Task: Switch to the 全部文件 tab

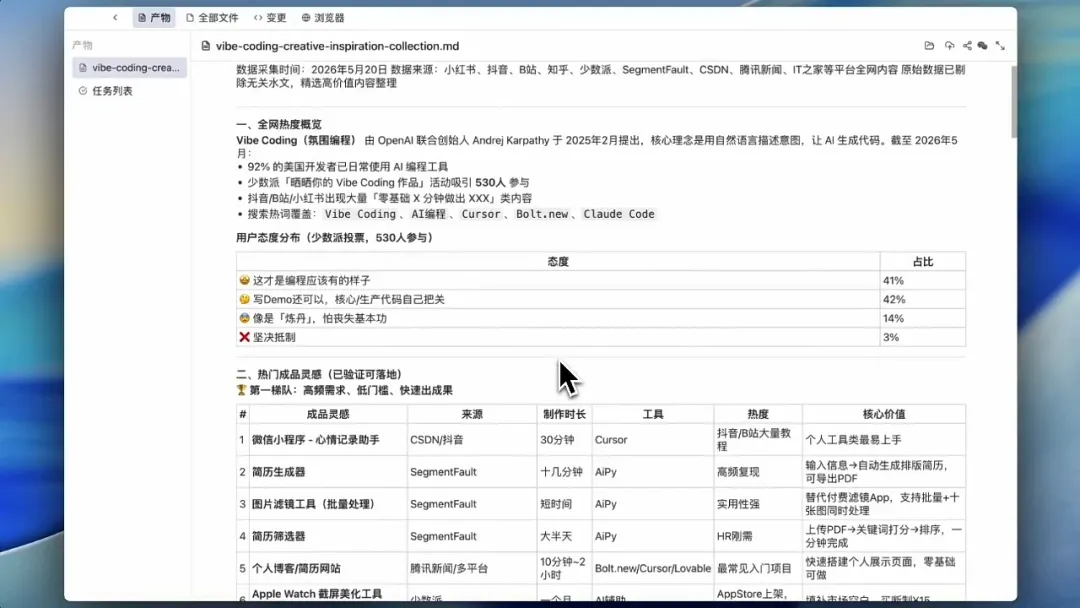Action: 212,17
